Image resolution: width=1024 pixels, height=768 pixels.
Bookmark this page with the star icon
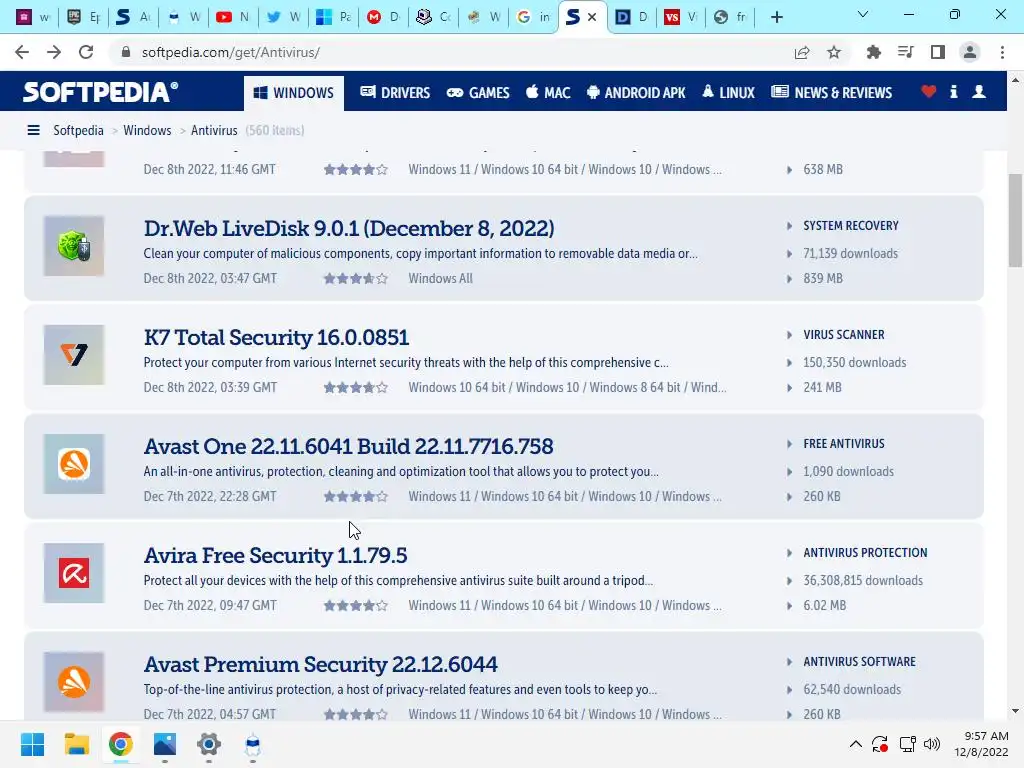834,52
